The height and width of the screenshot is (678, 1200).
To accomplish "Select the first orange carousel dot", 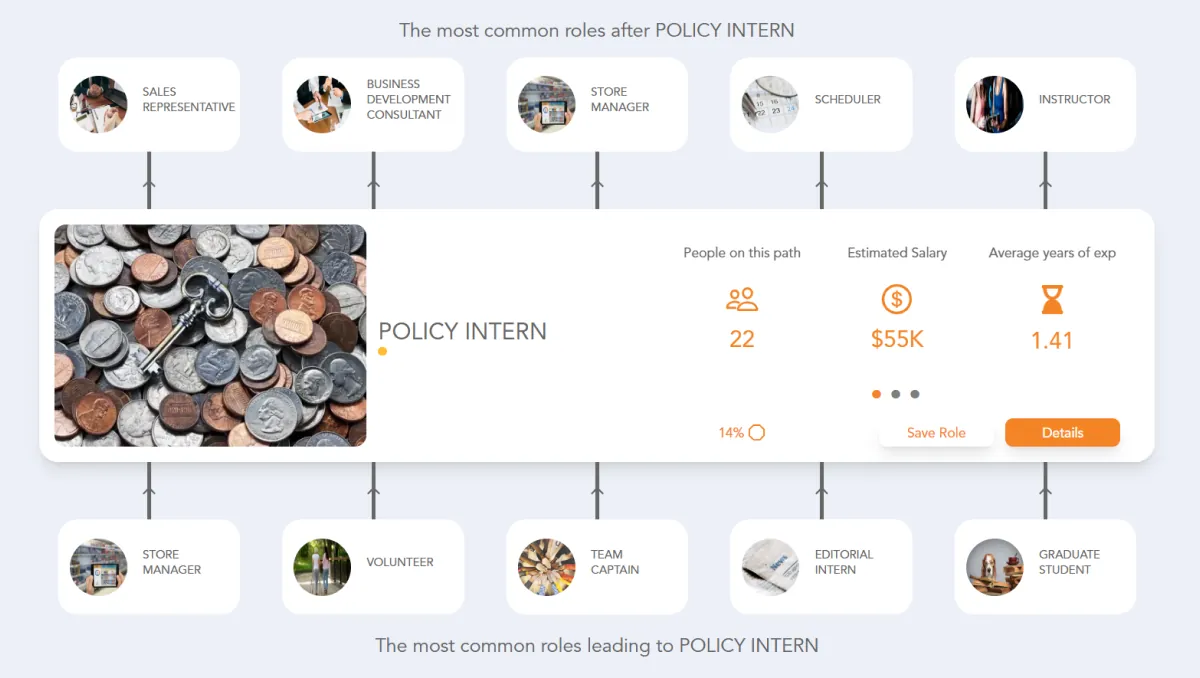I will pyautogui.click(x=876, y=394).
